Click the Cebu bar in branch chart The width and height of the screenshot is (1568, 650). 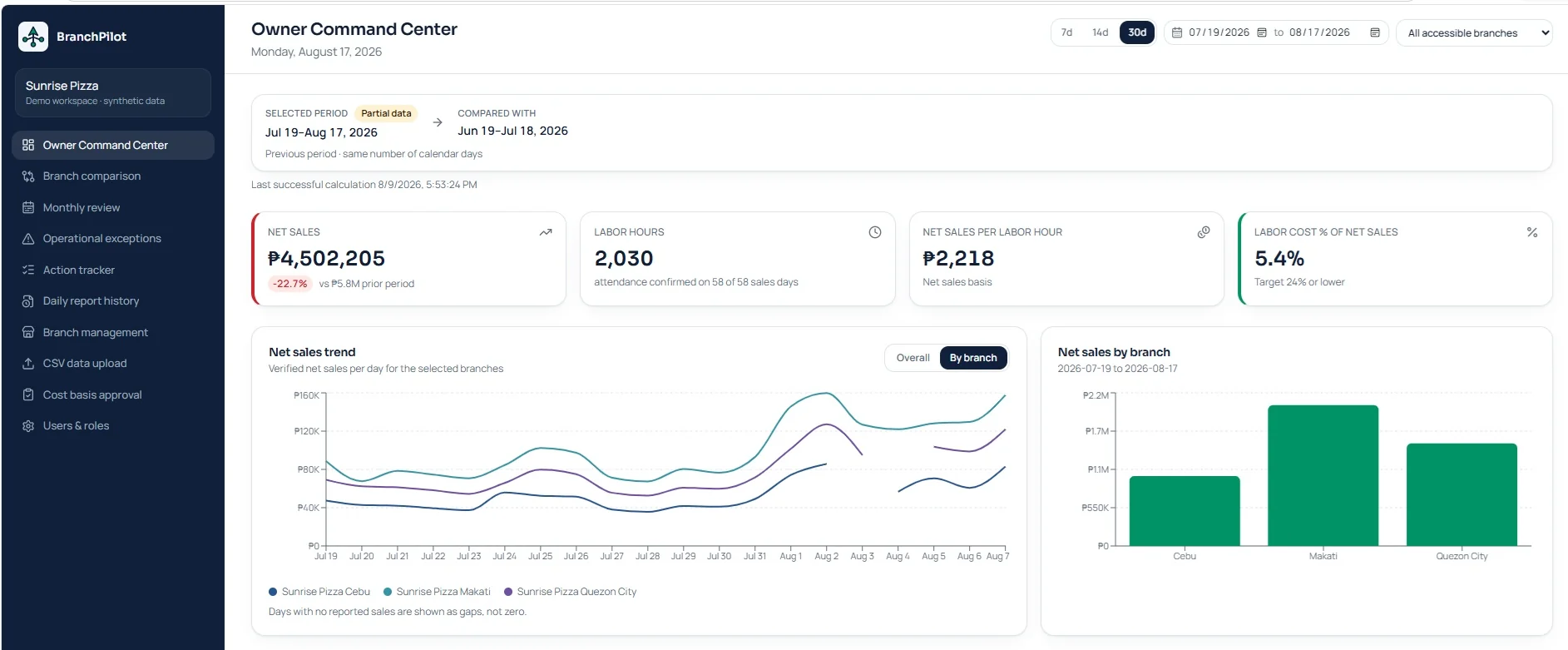tap(1185, 511)
